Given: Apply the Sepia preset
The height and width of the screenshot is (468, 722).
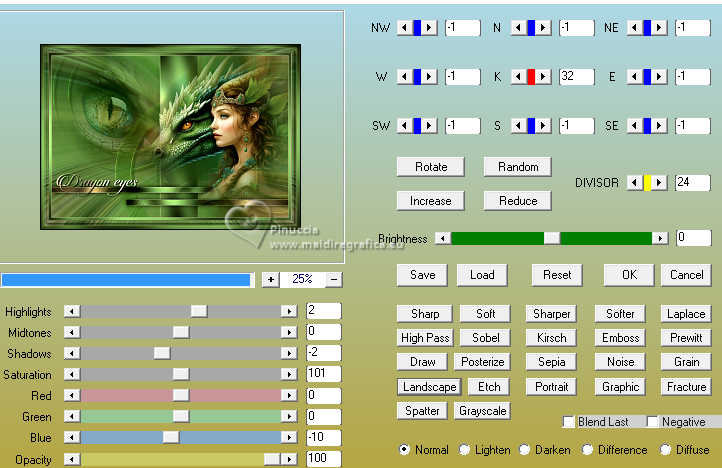Looking at the screenshot, I should pos(552,362).
